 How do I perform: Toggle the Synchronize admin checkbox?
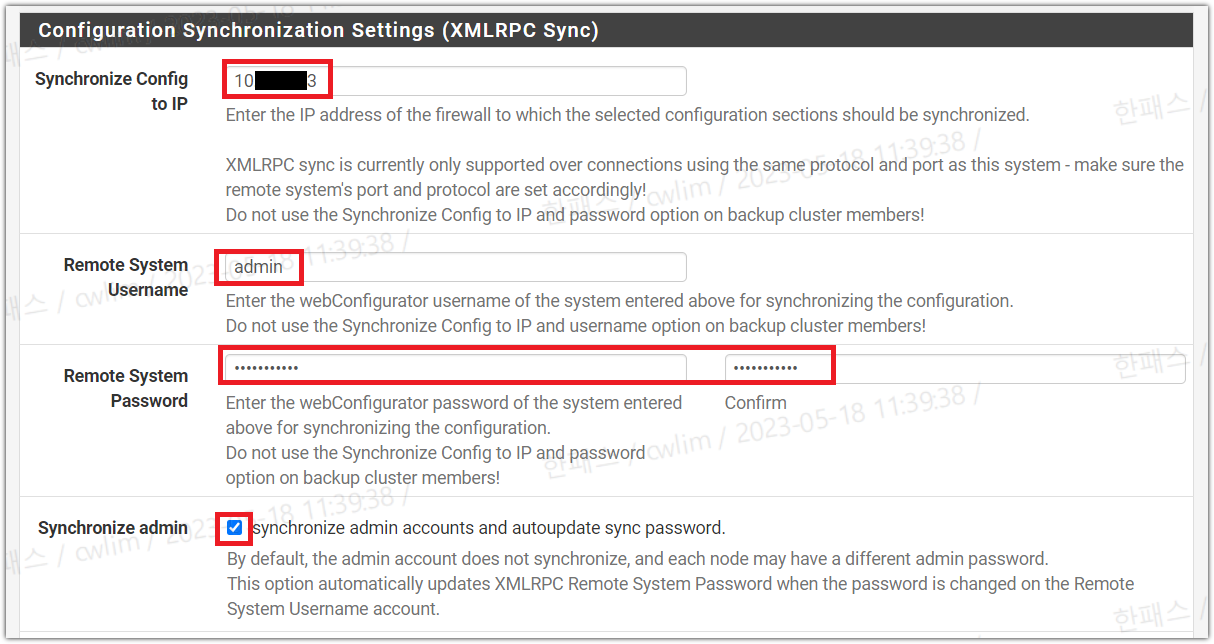click(235, 527)
